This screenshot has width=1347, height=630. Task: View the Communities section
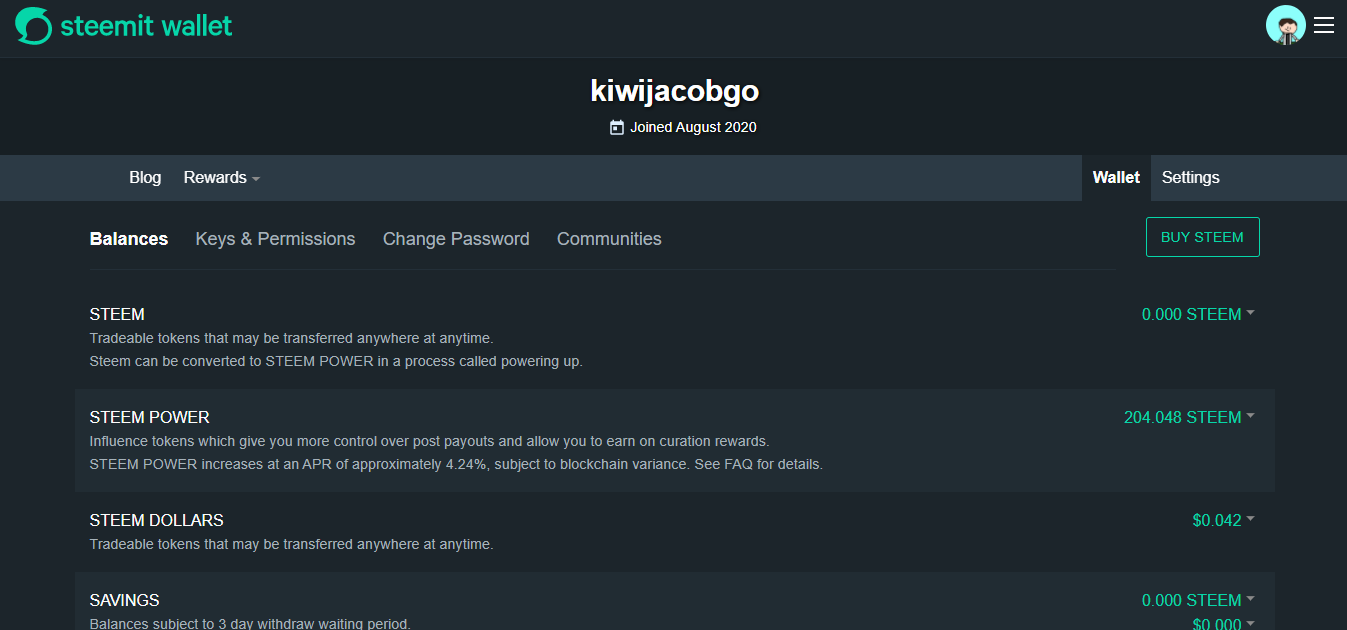609,239
